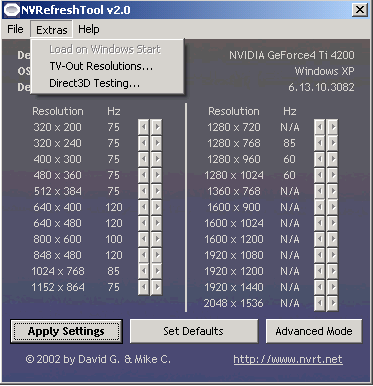This screenshot has height=386, width=373.
Task: Raise Hz for 2048 x 1536
Action: point(332,303)
